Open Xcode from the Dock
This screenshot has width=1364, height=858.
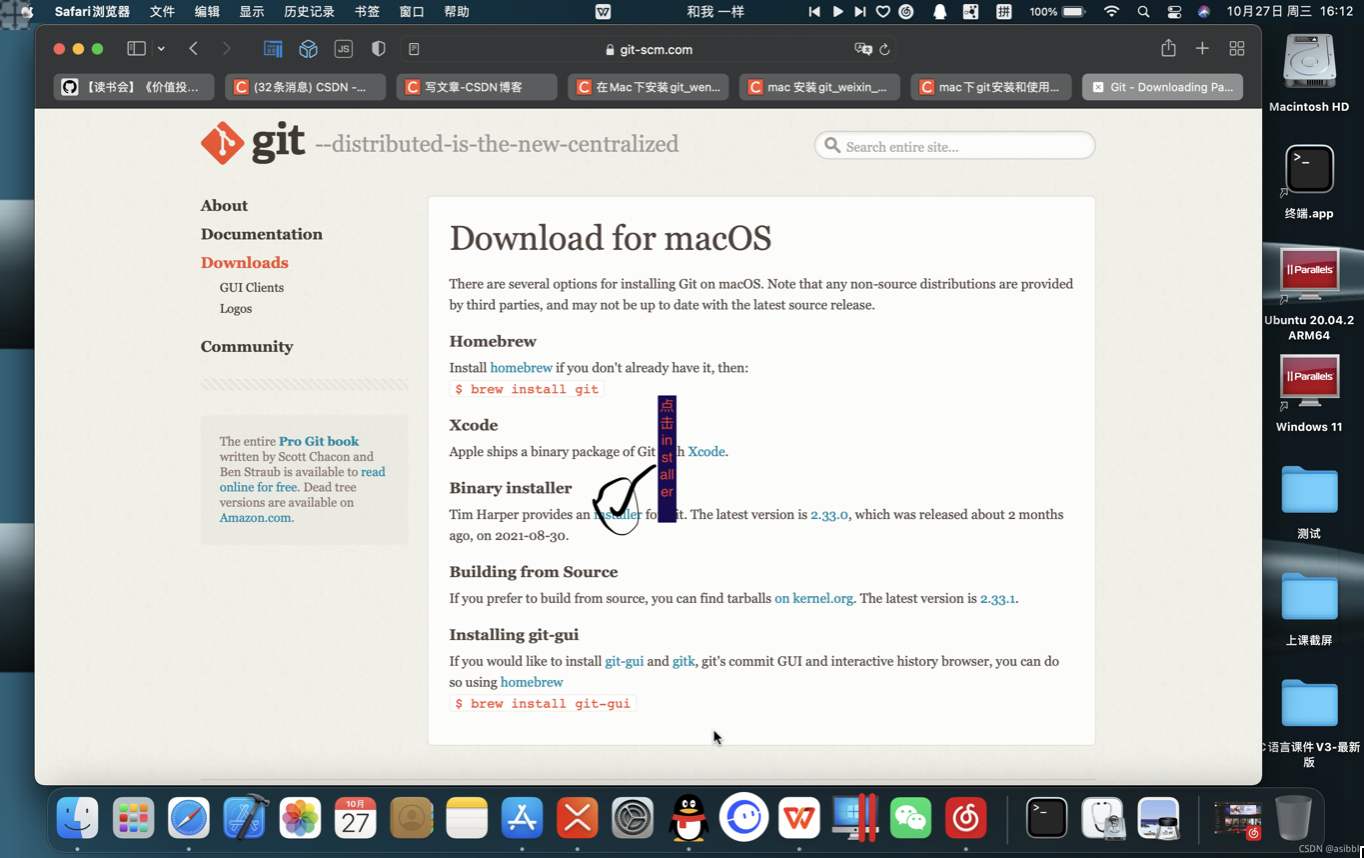click(x=245, y=818)
